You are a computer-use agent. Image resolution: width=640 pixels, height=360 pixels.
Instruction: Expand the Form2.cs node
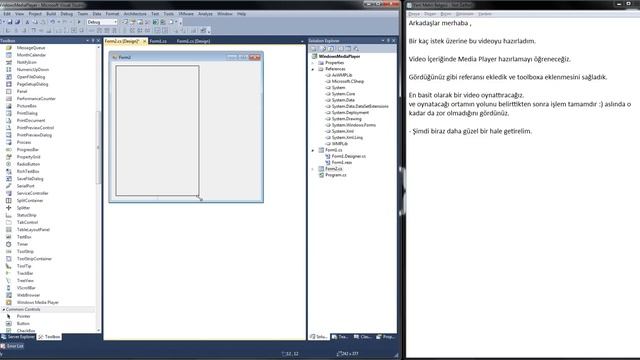click(313, 169)
